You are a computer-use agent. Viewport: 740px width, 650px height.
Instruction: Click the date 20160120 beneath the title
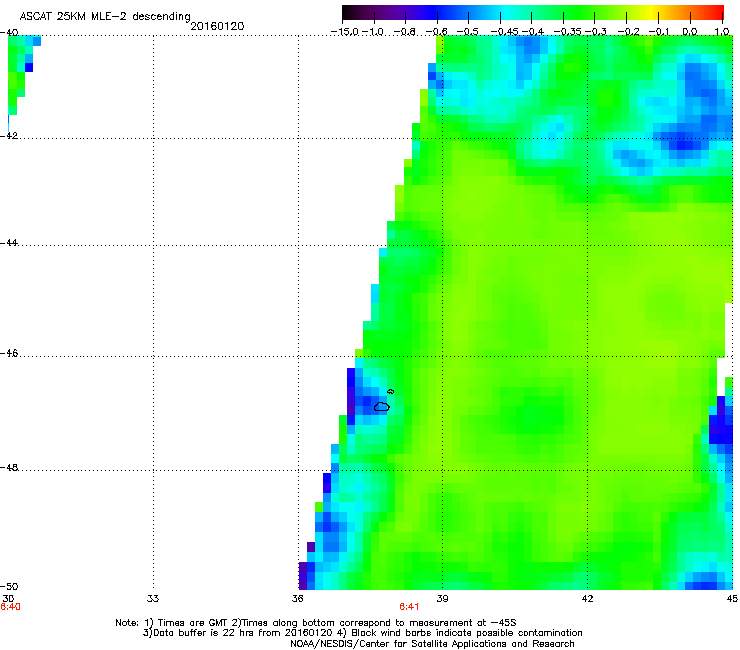pos(217,26)
